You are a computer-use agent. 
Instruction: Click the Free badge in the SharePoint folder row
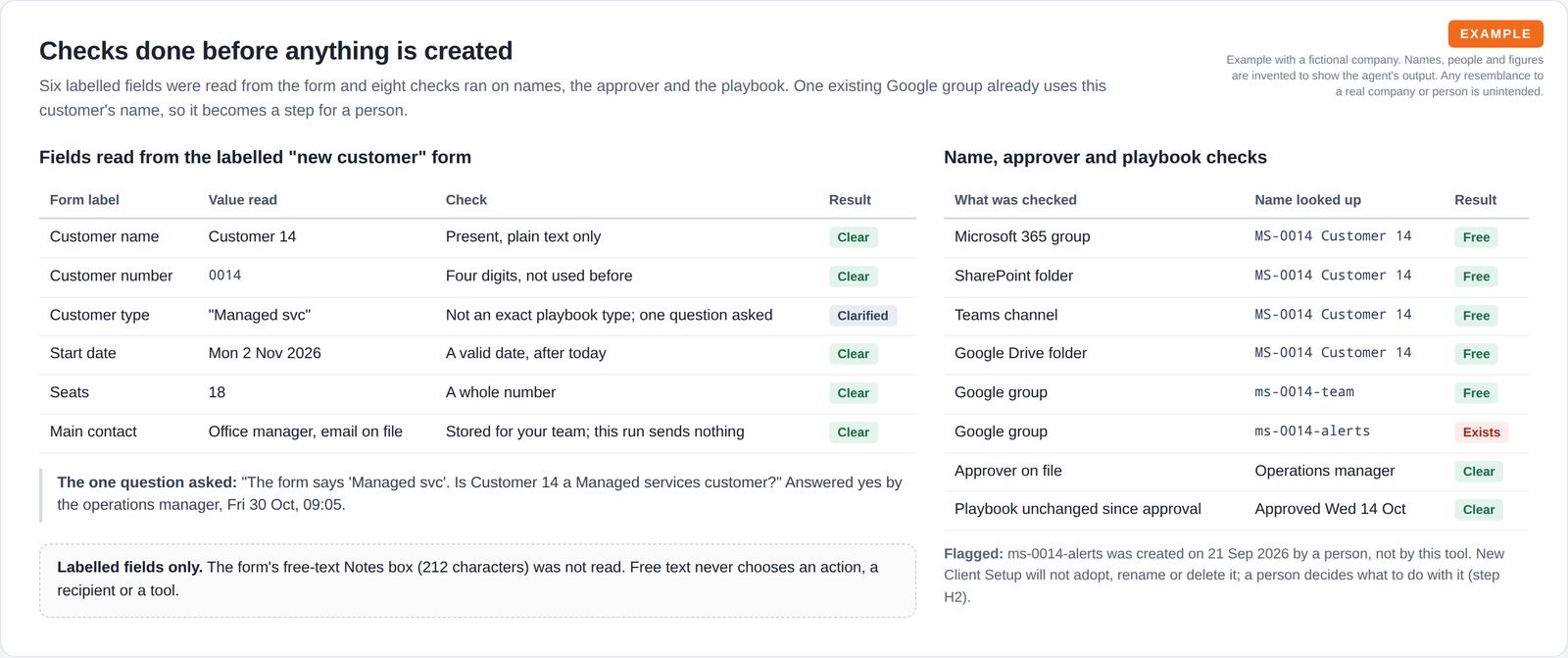(x=1476, y=277)
